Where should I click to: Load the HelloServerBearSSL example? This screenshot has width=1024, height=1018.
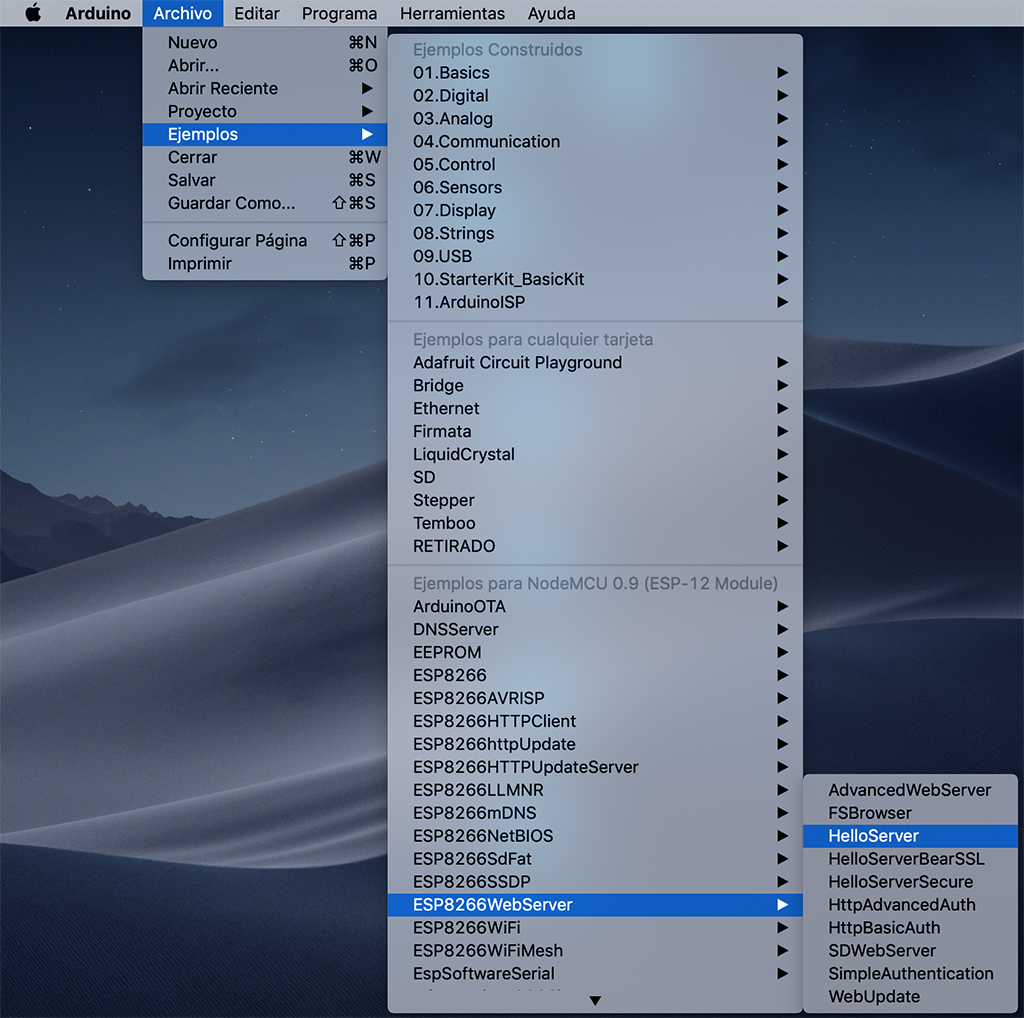[x=910, y=859]
